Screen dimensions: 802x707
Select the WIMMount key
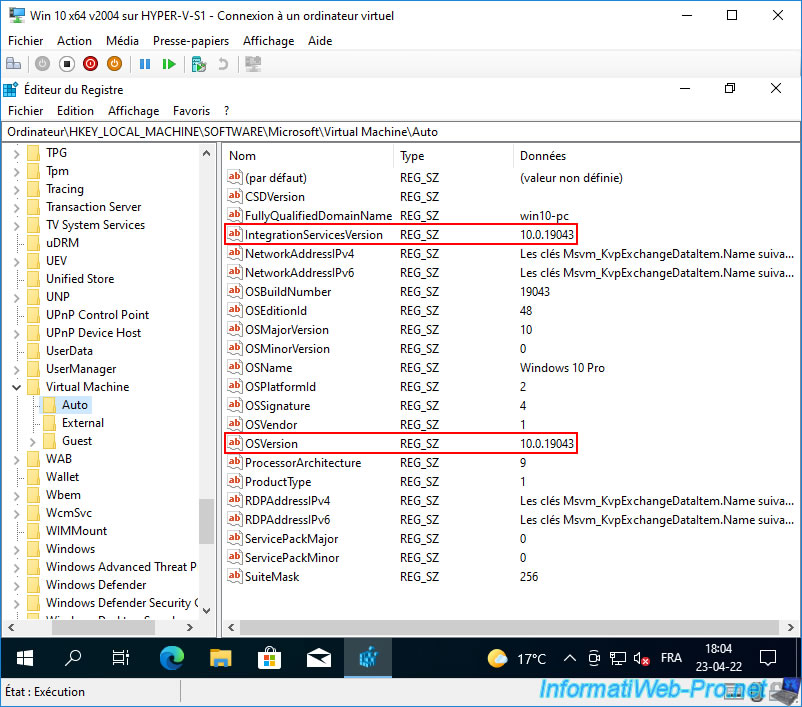point(76,531)
